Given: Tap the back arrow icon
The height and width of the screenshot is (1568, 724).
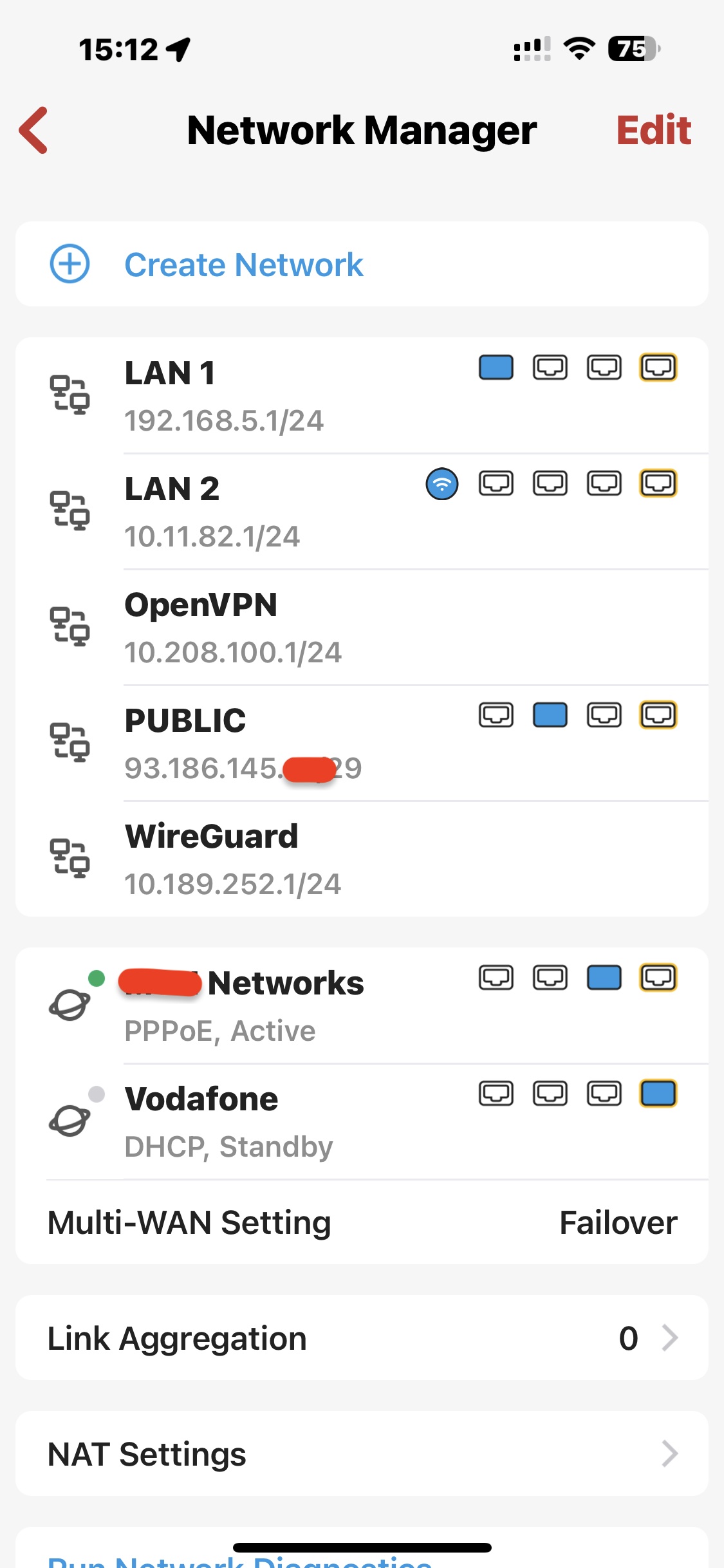Looking at the screenshot, I should click(x=34, y=131).
